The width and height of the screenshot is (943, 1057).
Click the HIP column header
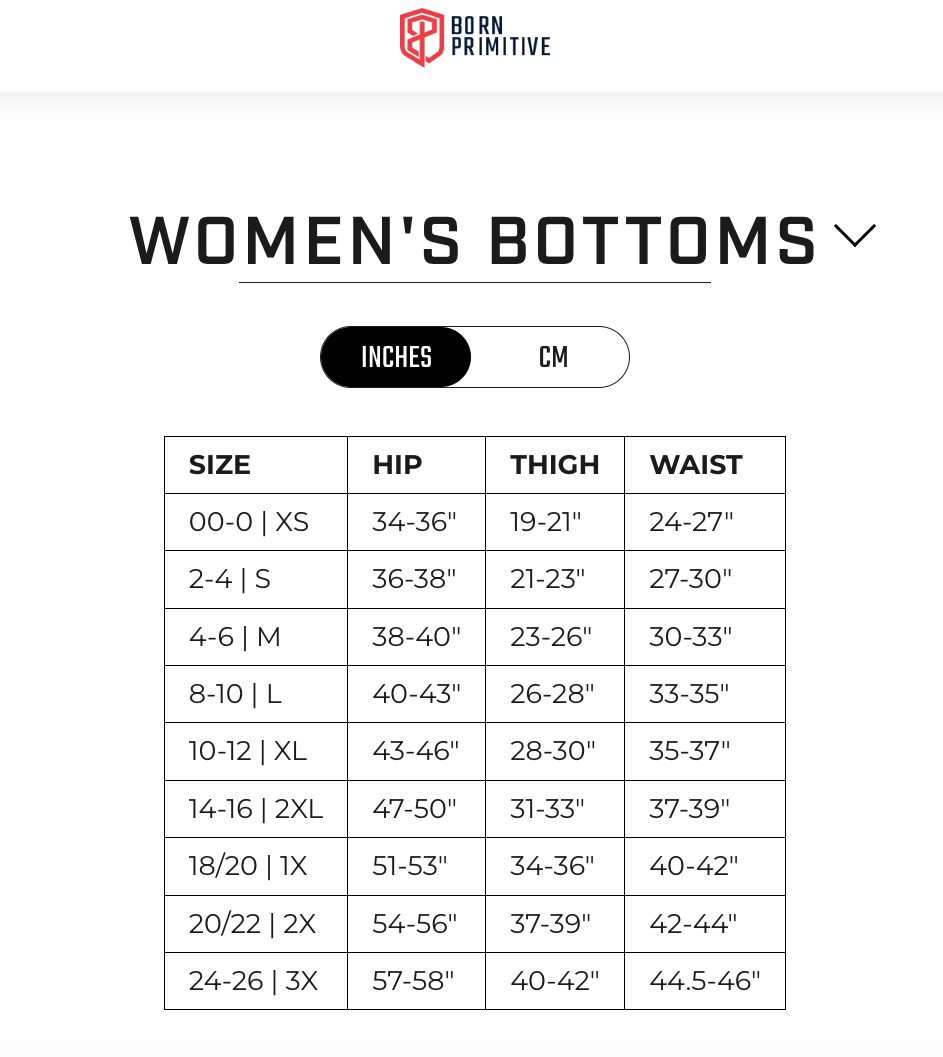pyautogui.click(x=397, y=465)
